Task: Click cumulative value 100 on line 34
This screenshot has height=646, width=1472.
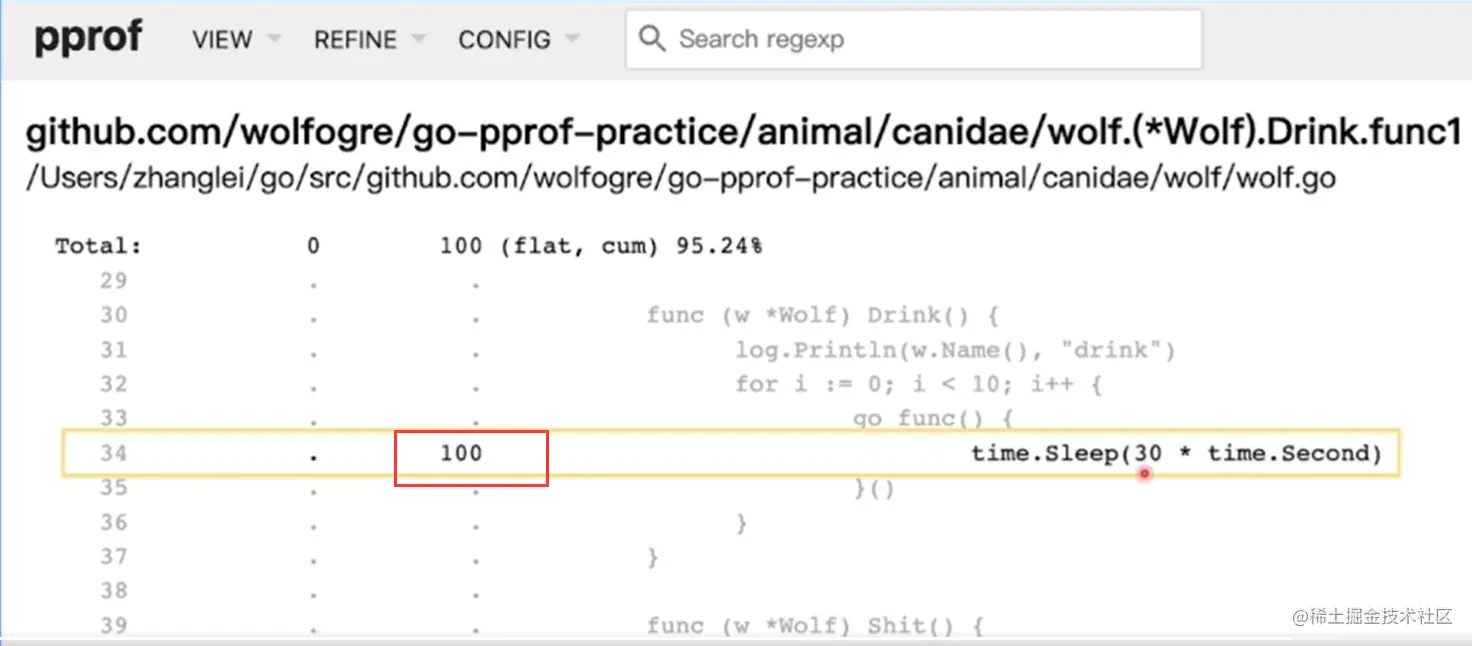Action: [x=461, y=453]
